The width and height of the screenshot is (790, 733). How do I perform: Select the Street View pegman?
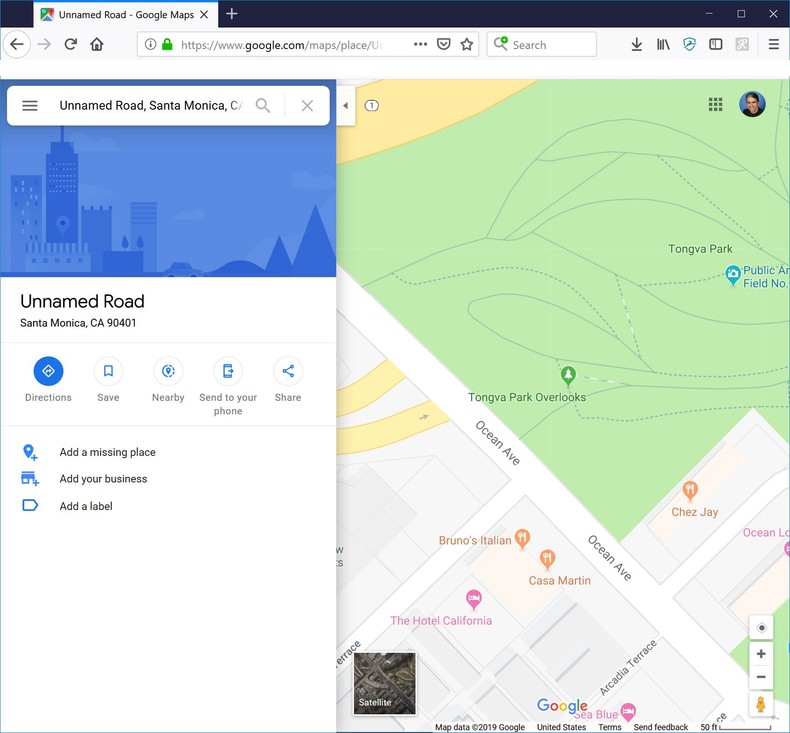761,703
